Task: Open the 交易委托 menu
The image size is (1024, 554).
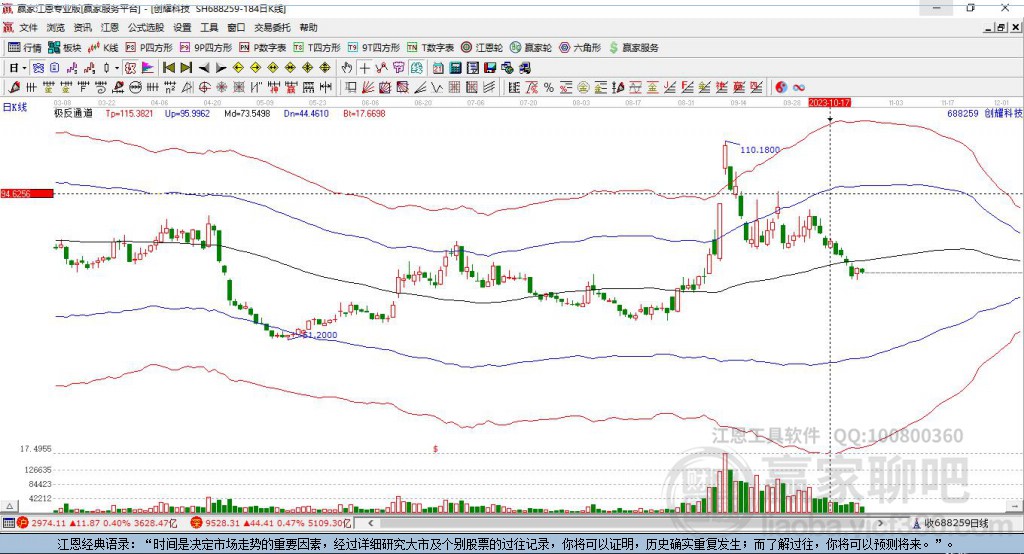Action: click(x=272, y=27)
